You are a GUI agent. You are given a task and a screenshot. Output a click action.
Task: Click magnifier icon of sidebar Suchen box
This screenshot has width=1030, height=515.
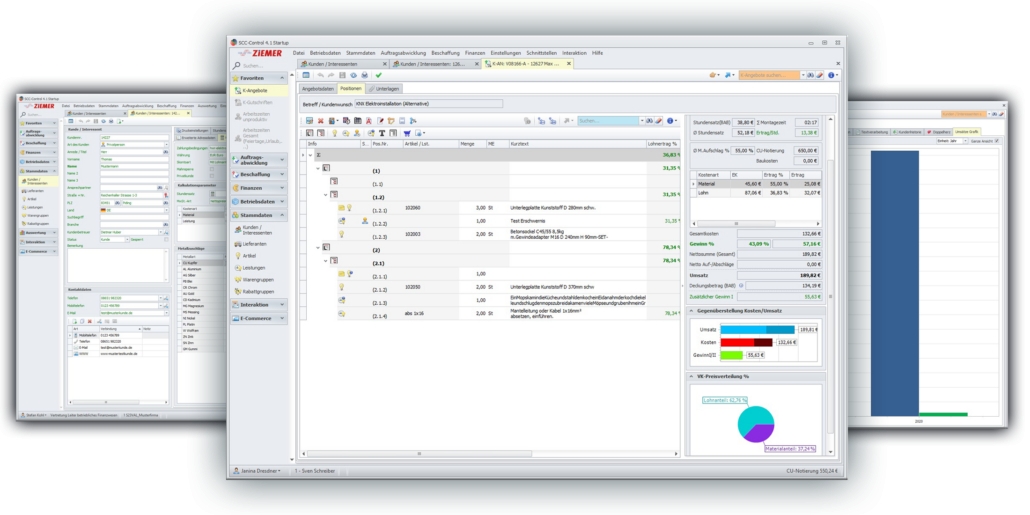(236, 66)
